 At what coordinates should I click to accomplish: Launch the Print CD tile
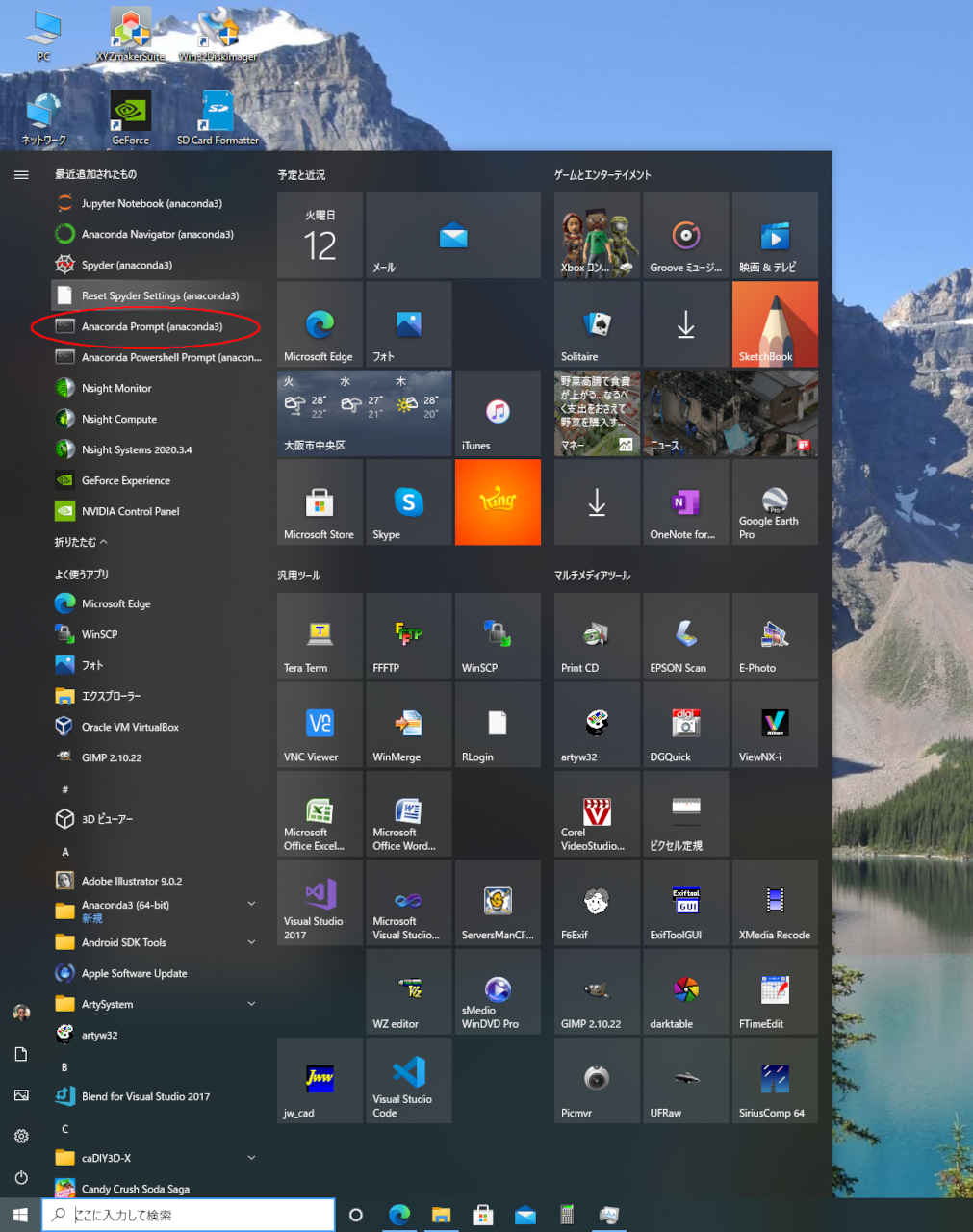[598, 635]
